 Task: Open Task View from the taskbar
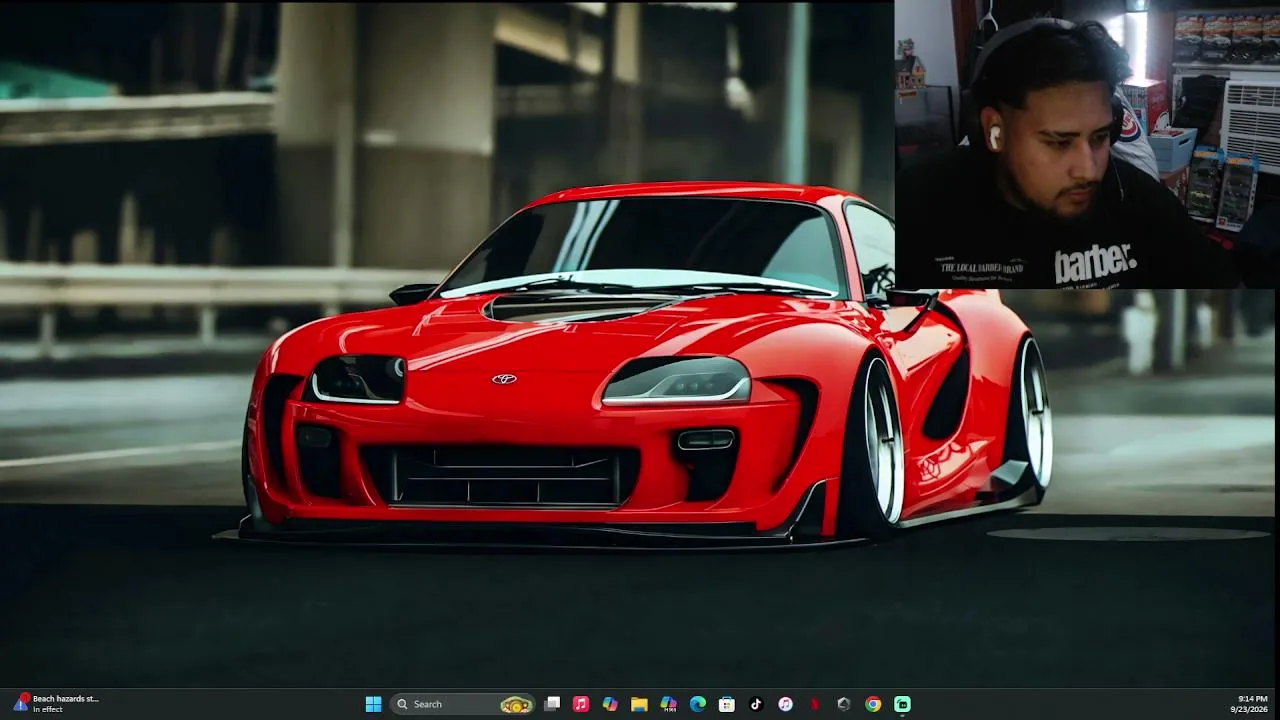(x=552, y=704)
